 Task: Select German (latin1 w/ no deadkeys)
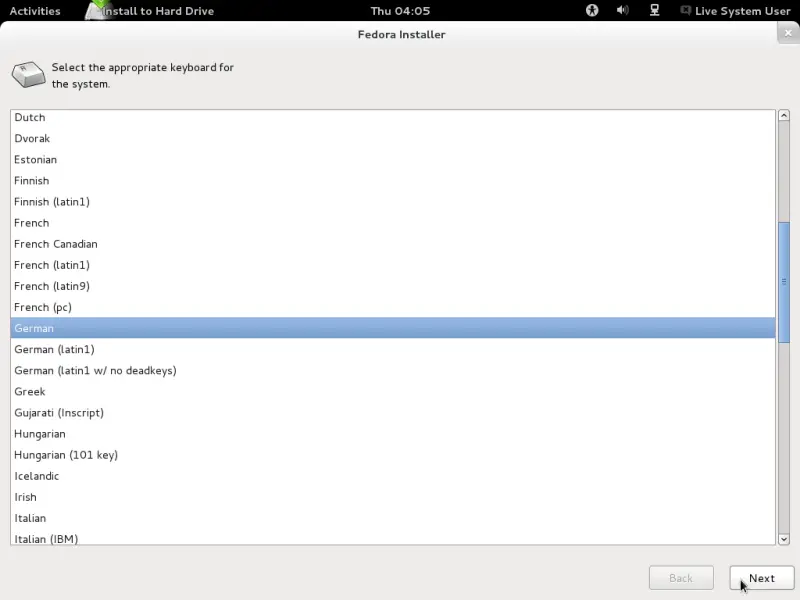point(393,370)
